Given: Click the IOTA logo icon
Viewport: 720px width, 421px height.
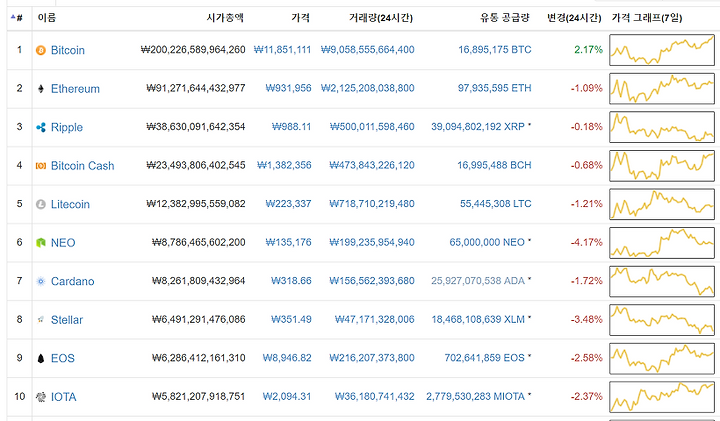Looking at the screenshot, I should (41, 397).
